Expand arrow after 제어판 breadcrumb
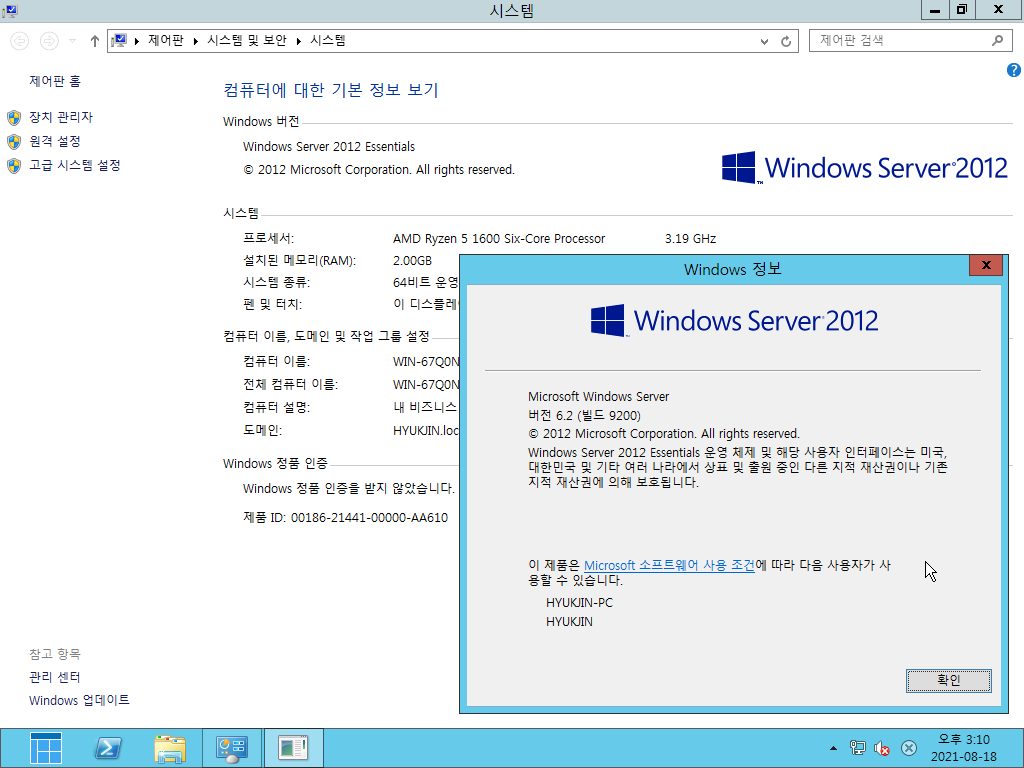Viewport: 1024px width, 768px height. (x=195, y=41)
